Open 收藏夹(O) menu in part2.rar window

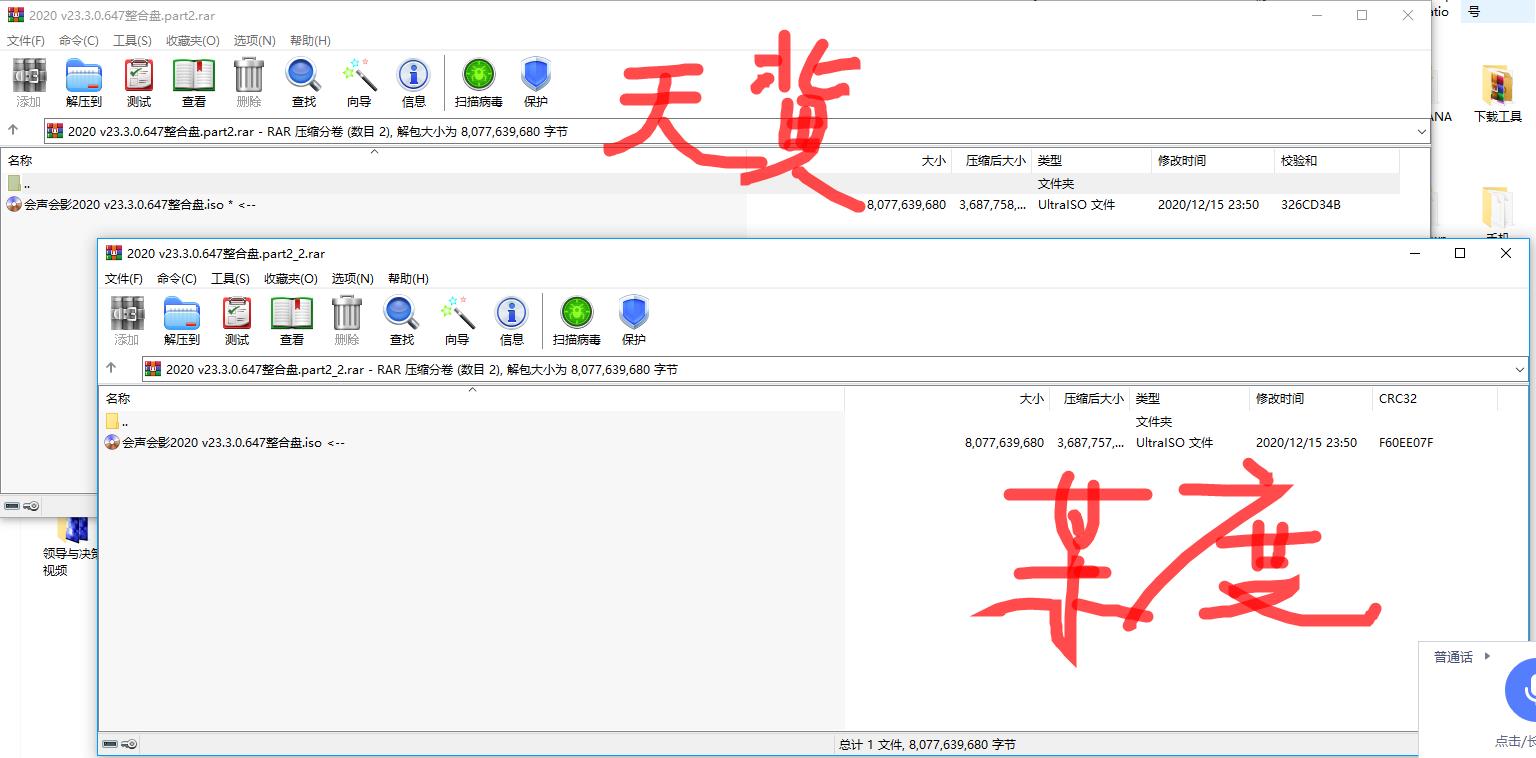click(x=192, y=40)
